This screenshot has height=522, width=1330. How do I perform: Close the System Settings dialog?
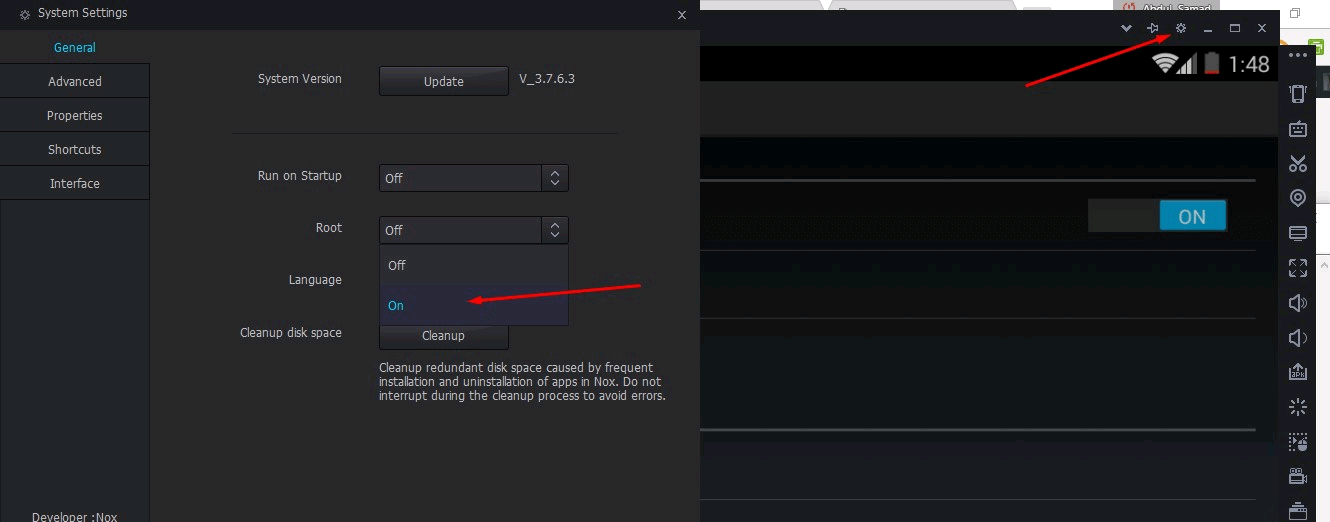(682, 15)
